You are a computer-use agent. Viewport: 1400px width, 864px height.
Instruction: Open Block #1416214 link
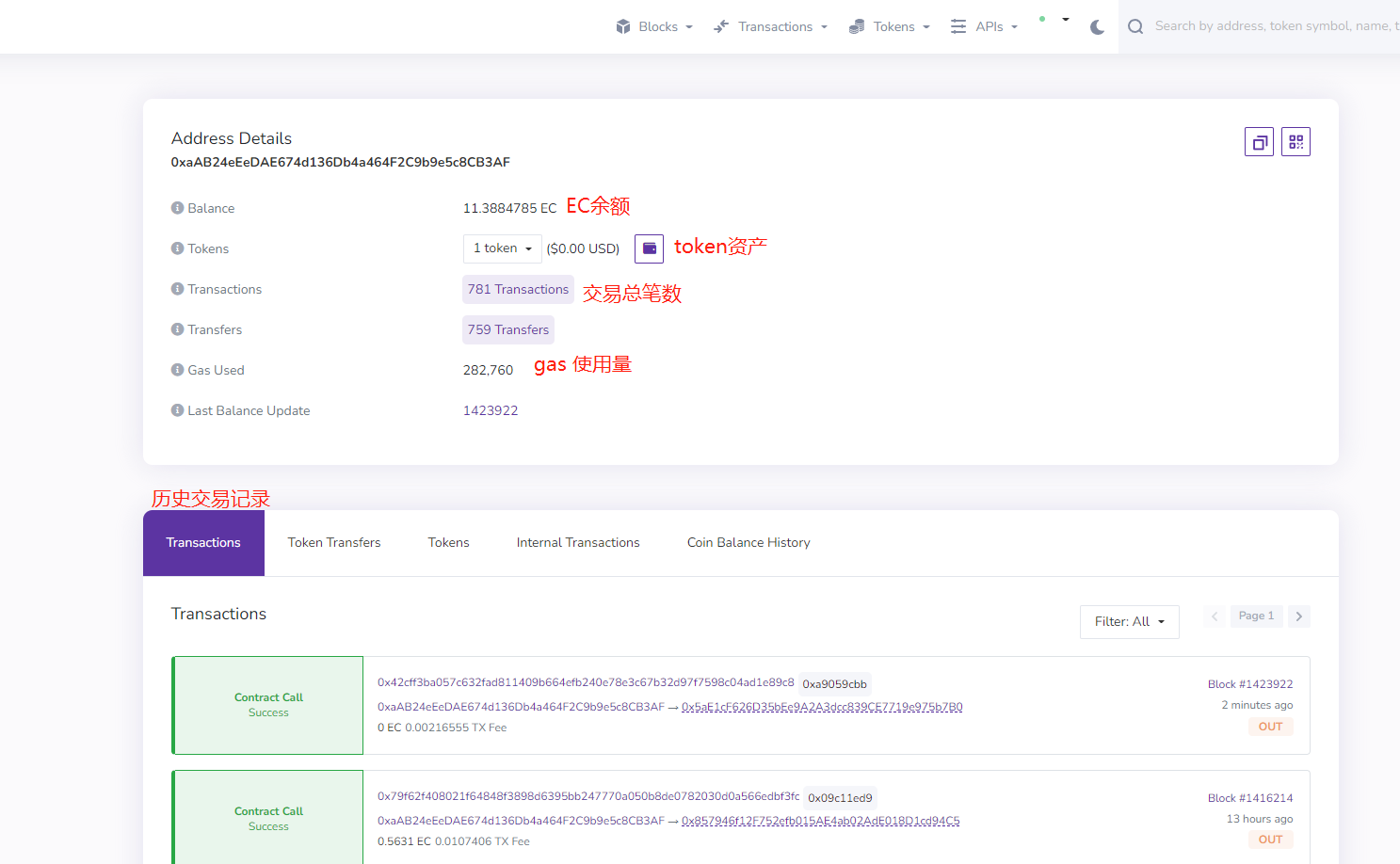coord(1250,798)
